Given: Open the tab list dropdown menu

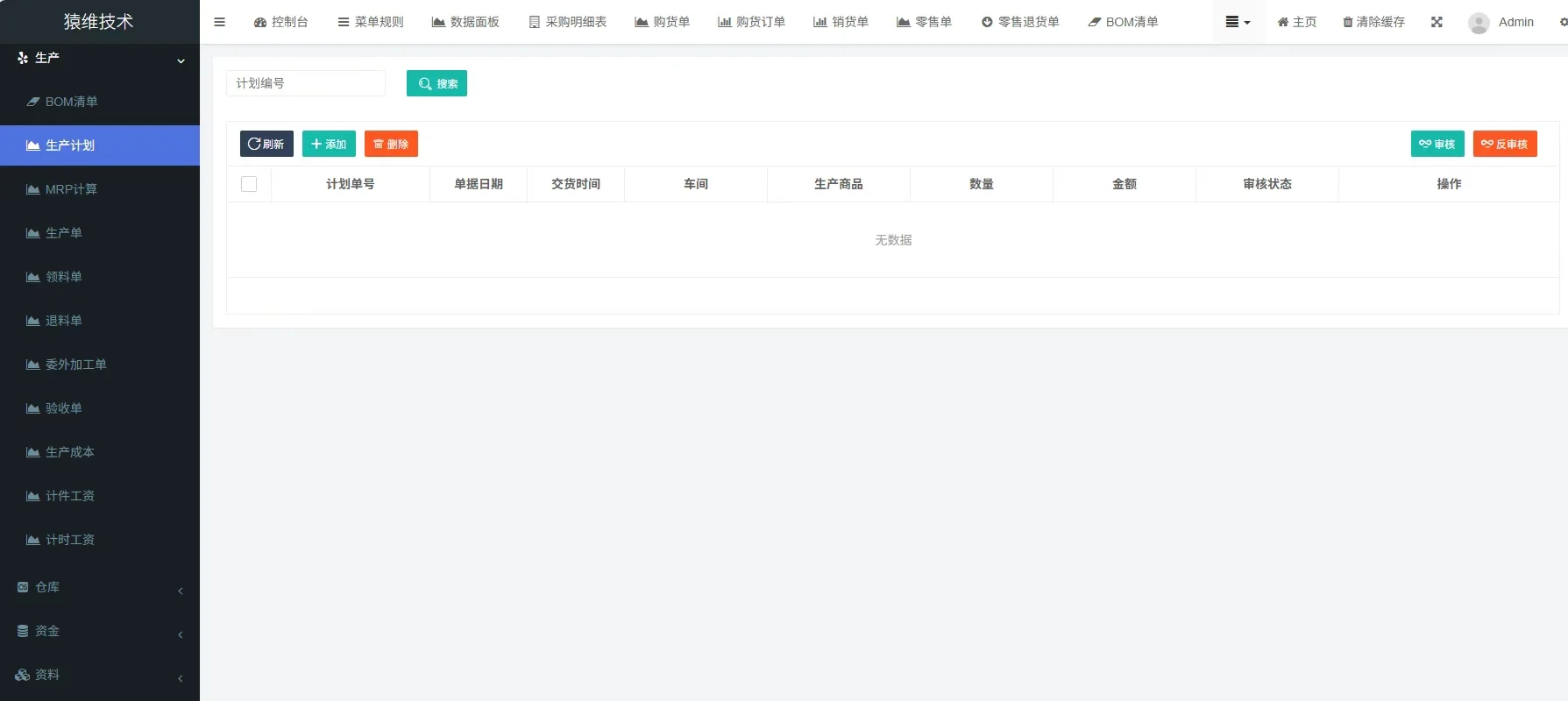Looking at the screenshot, I should (x=1238, y=22).
